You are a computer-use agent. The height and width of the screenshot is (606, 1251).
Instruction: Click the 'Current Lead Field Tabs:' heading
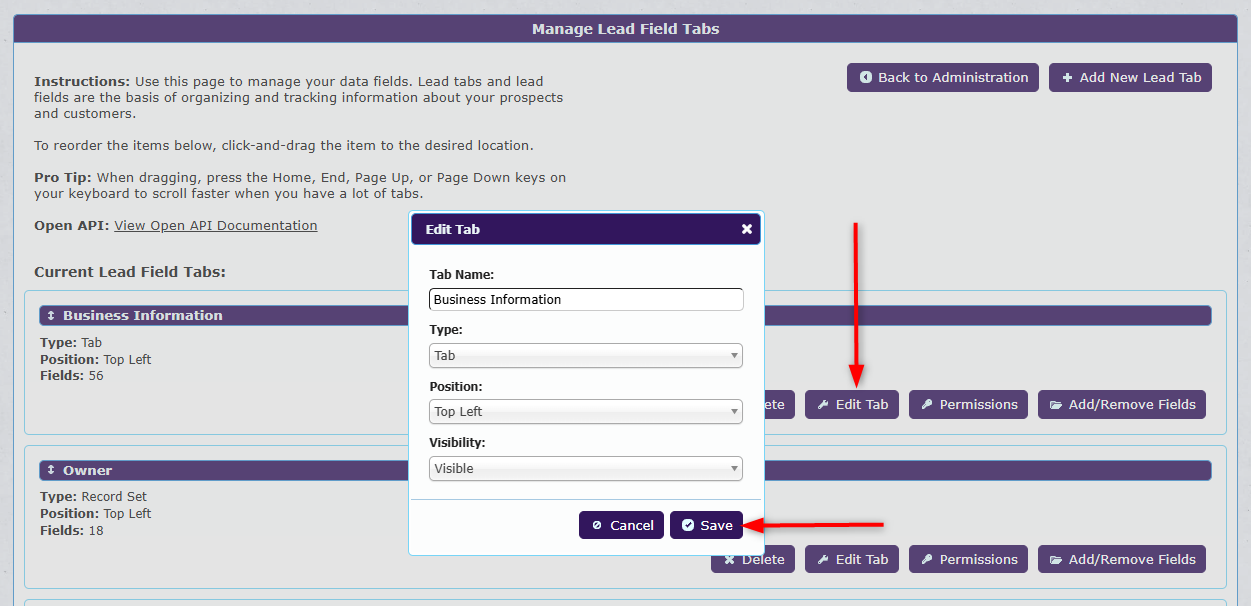(130, 272)
